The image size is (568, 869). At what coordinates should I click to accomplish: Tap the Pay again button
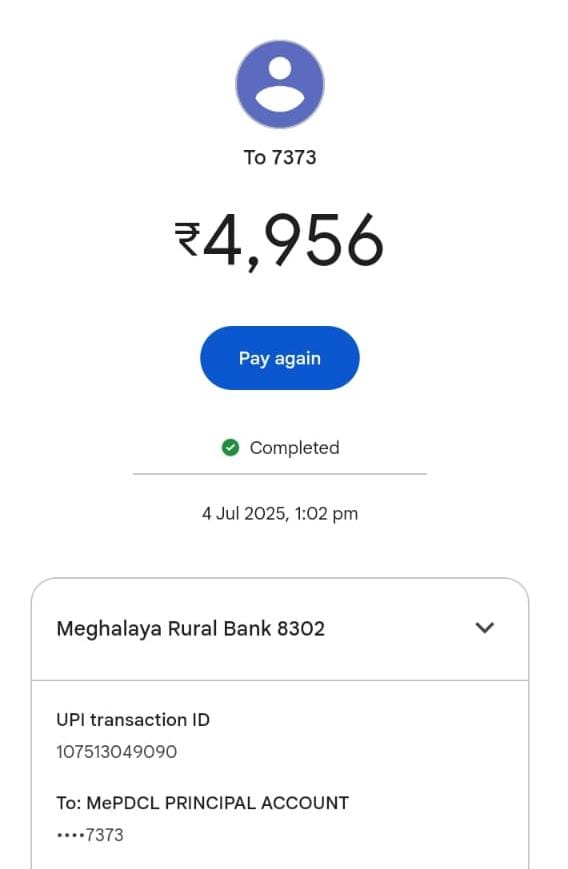pos(280,358)
